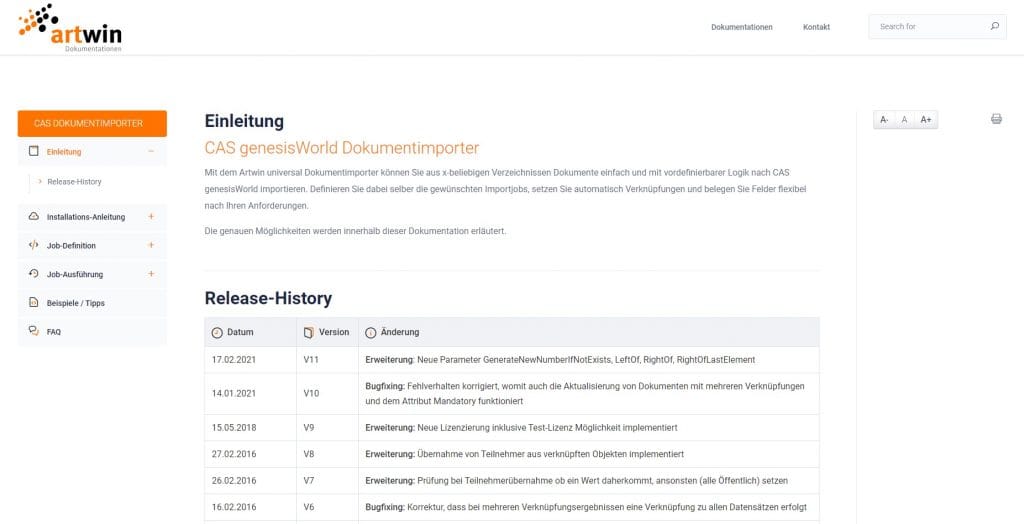Collapse the Einleitung section
The height and width of the screenshot is (524, 1024).
[151, 152]
